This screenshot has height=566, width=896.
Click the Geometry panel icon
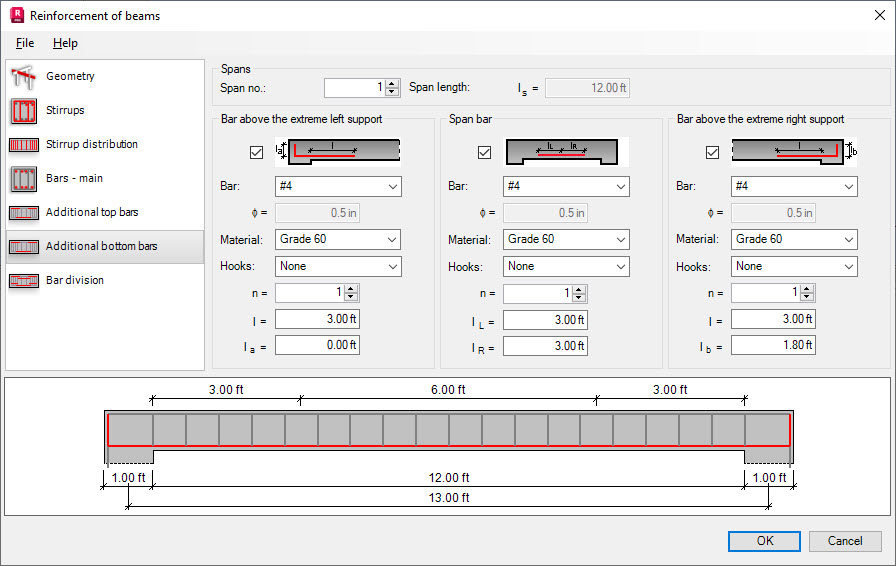point(23,77)
